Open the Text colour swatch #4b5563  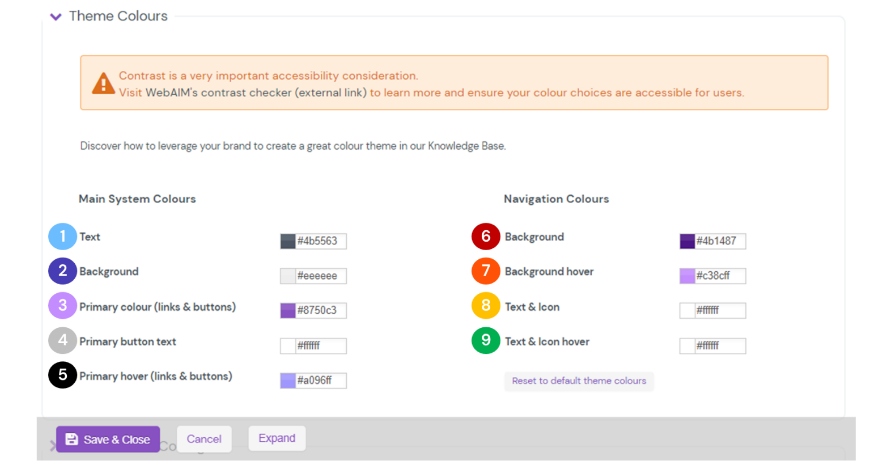288,241
